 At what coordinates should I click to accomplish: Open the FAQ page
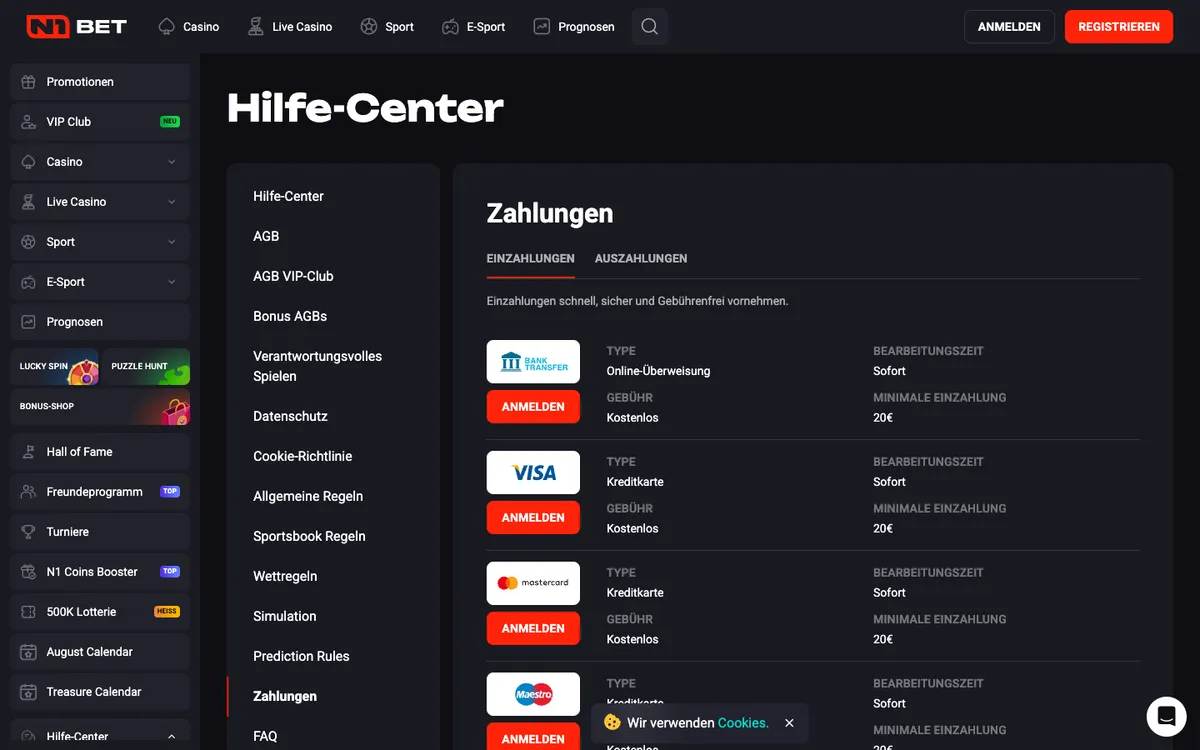point(265,736)
